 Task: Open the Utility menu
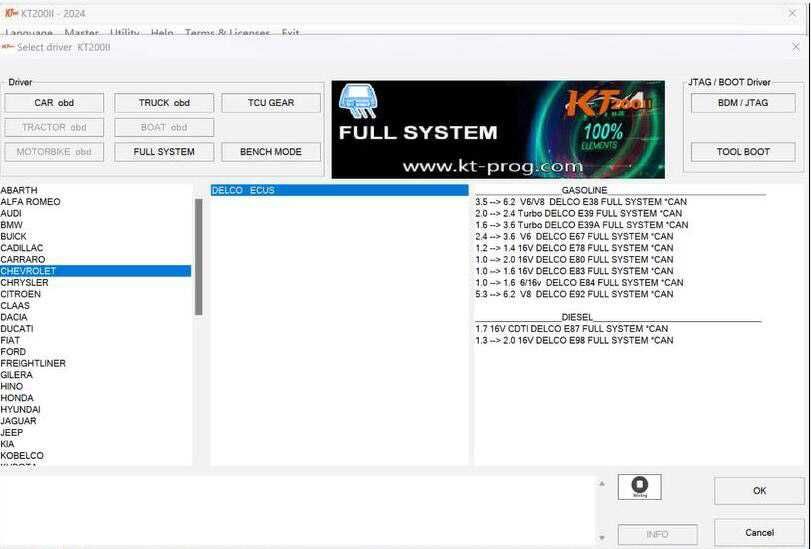[x=124, y=32]
